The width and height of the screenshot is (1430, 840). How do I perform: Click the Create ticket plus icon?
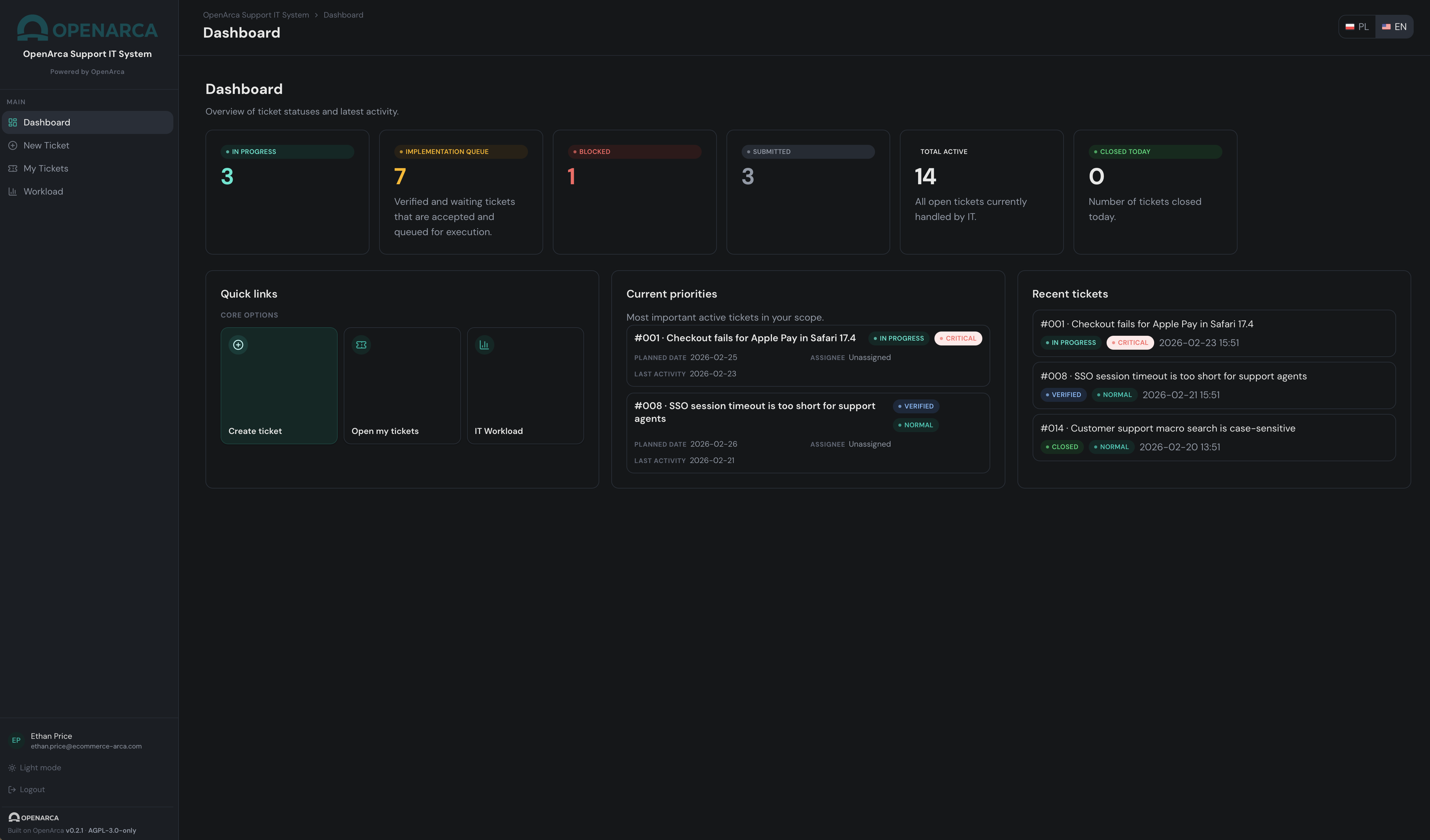click(238, 344)
